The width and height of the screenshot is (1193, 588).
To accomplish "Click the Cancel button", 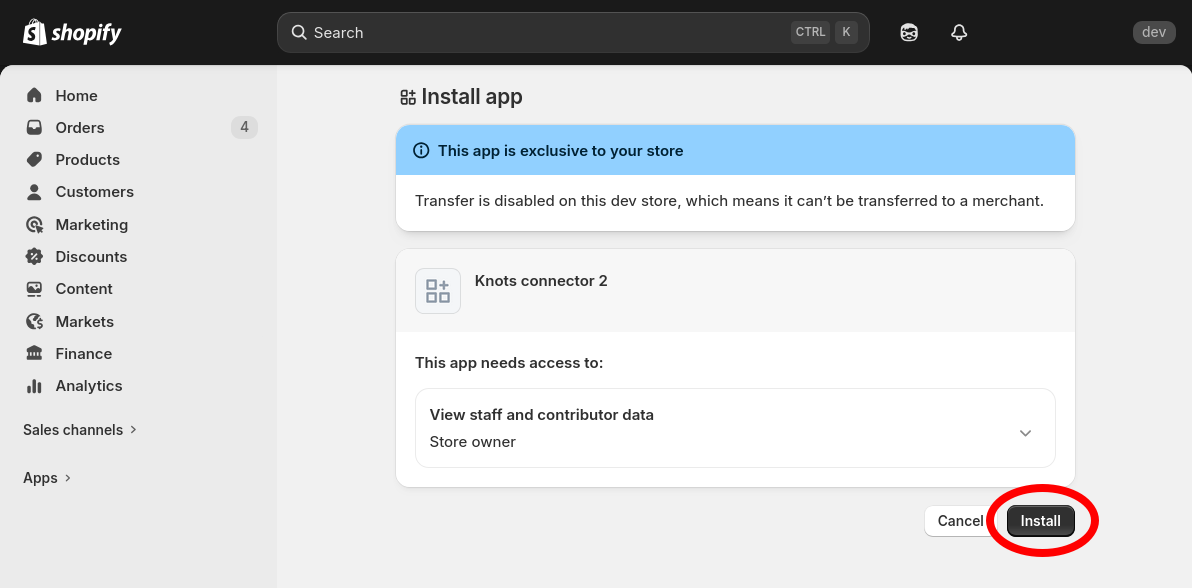I will 960,521.
